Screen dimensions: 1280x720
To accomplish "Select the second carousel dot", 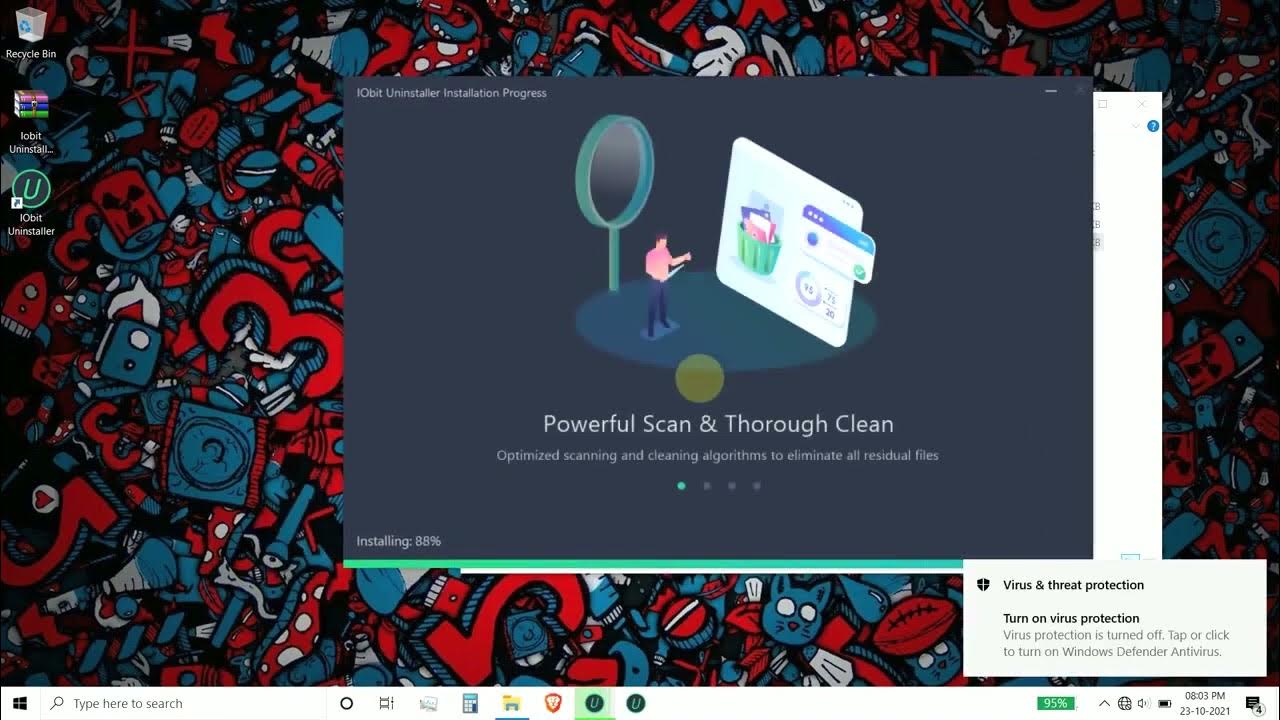I will pyautogui.click(x=707, y=486).
